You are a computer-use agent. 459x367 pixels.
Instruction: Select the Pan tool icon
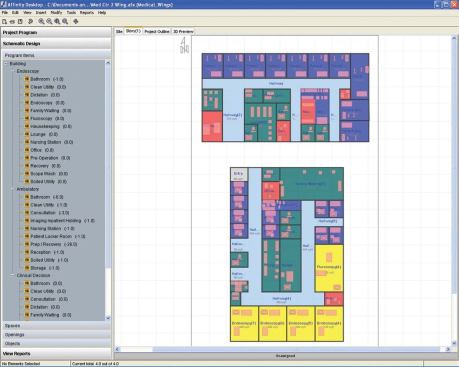[76, 21]
